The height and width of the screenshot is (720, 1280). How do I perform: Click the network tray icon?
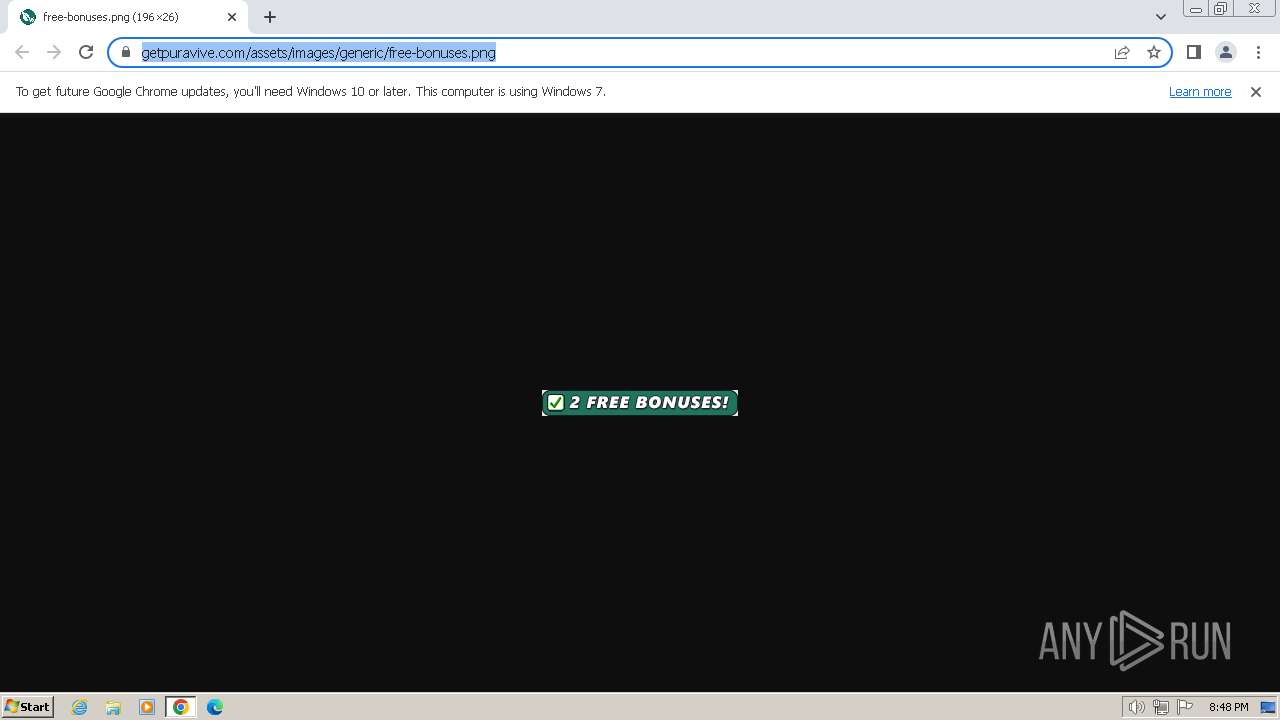(1161, 707)
